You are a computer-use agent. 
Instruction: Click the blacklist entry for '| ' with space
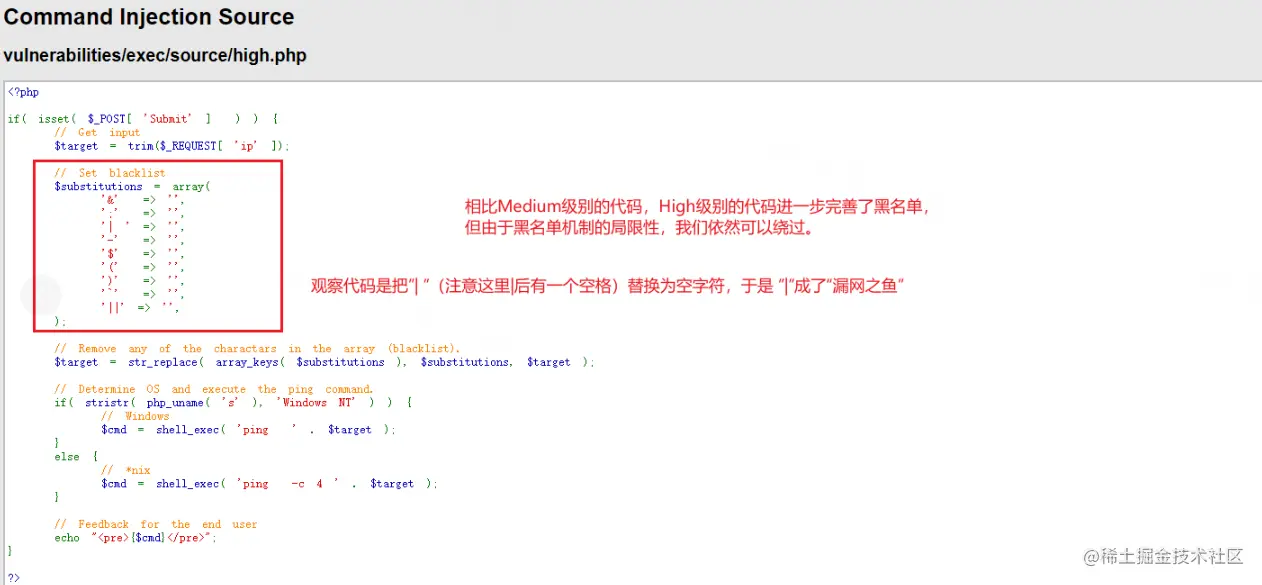coord(143,227)
